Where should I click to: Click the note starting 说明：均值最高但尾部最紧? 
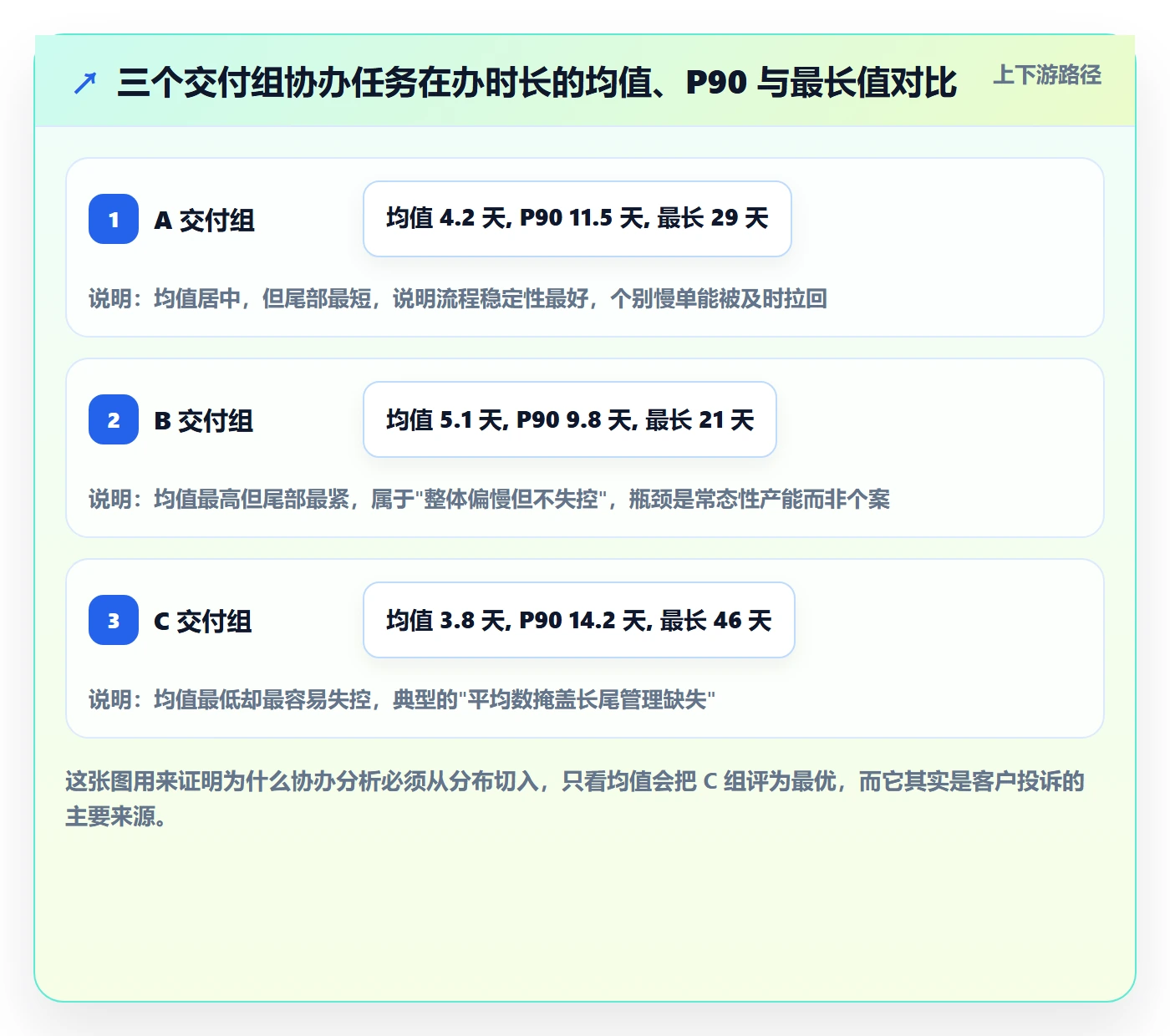click(490, 499)
